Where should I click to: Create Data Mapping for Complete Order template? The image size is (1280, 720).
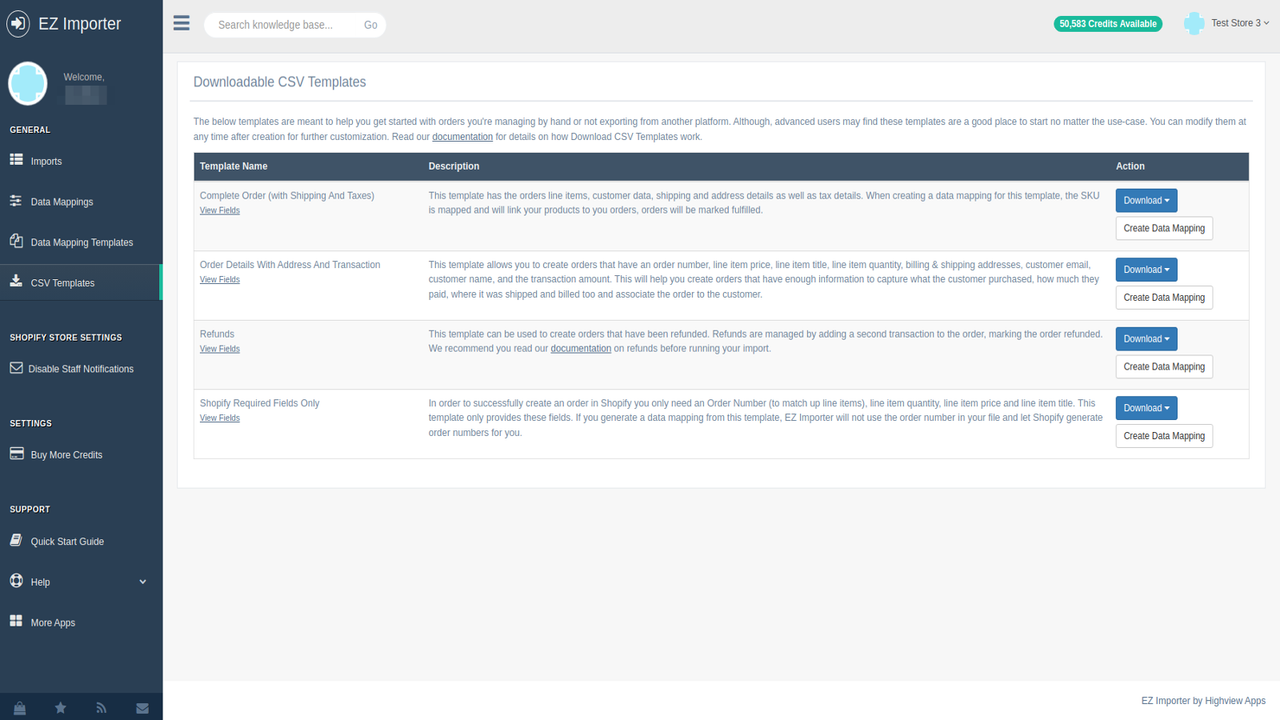(x=1164, y=228)
